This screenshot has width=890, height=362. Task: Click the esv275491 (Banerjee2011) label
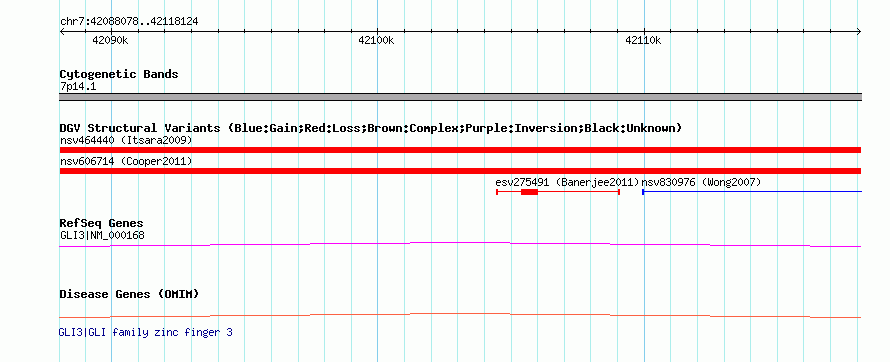568,183
